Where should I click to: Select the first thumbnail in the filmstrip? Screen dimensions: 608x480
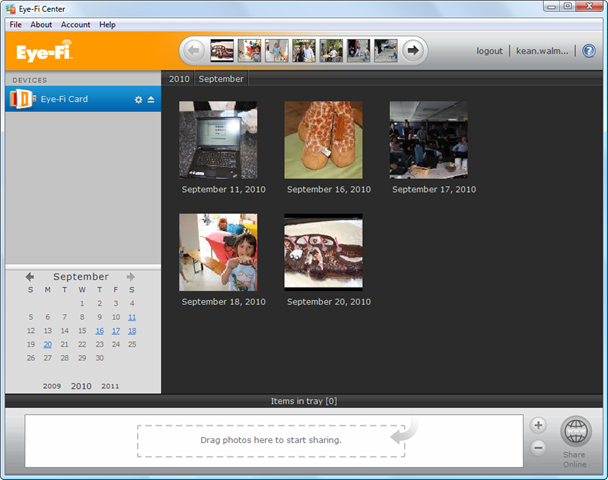pyautogui.click(x=222, y=50)
